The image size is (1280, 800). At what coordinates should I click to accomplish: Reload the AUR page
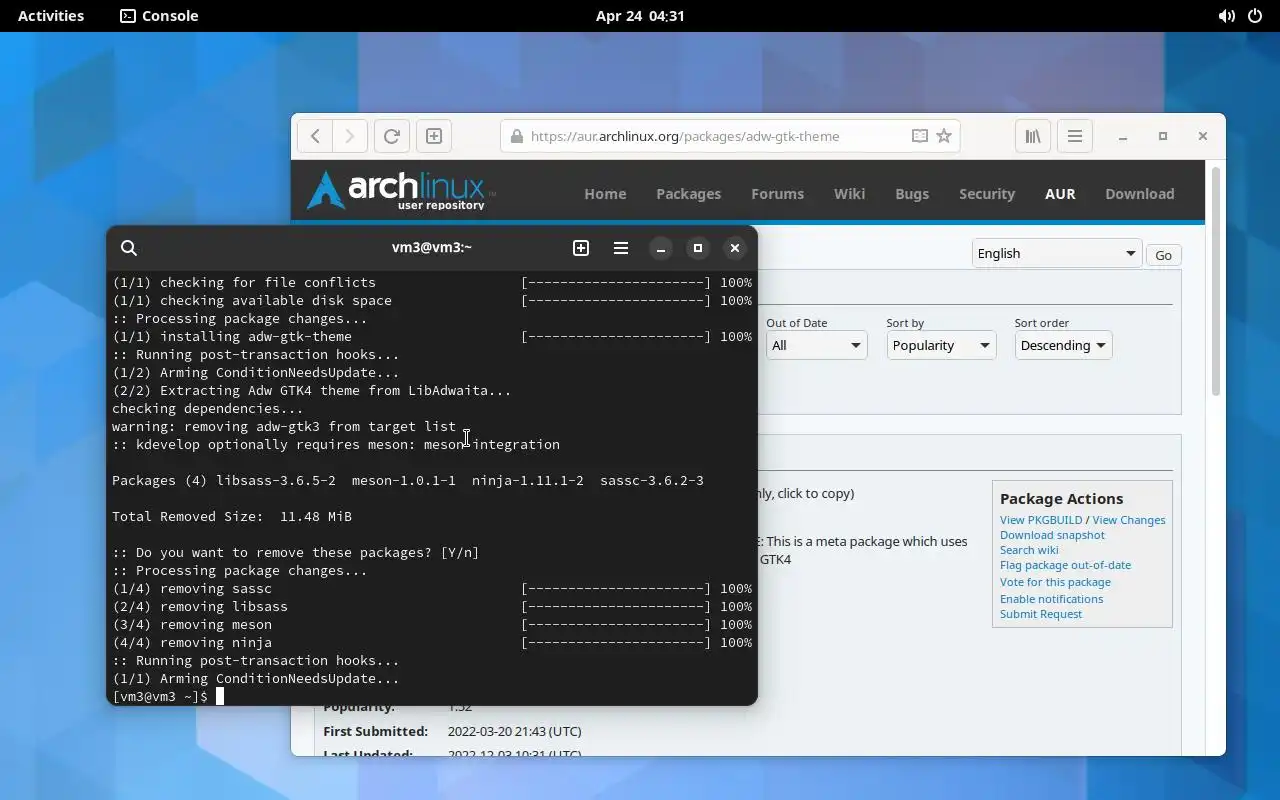point(392,136)
